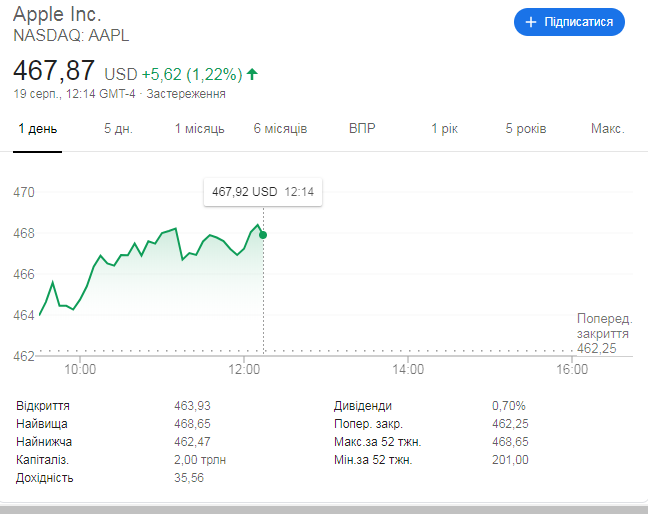The height and width of the screenshot is (514, 648).
Task: Select the ВПР tab
Action: (362, 128)
